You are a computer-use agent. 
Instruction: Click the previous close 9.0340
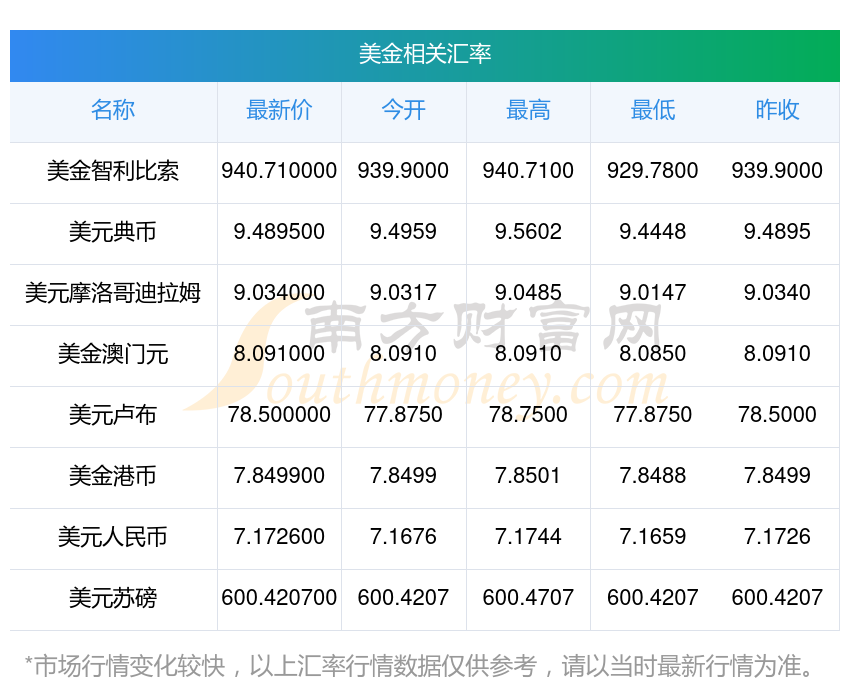click(x=777, y=293)
